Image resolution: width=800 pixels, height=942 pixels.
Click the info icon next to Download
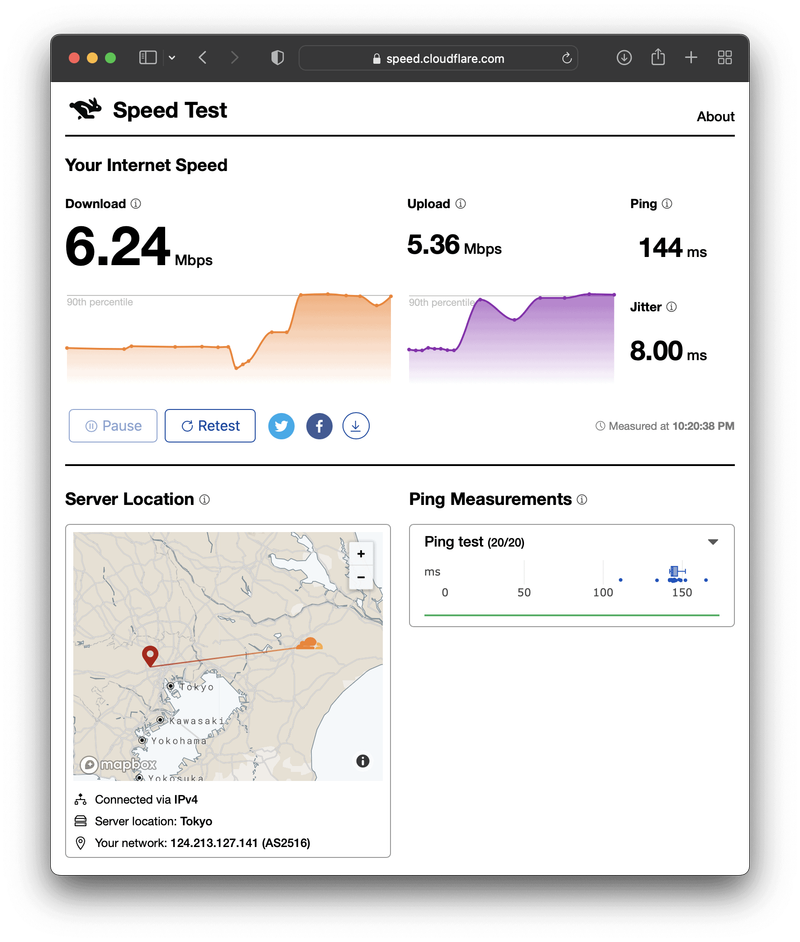(x=136, y=204)
